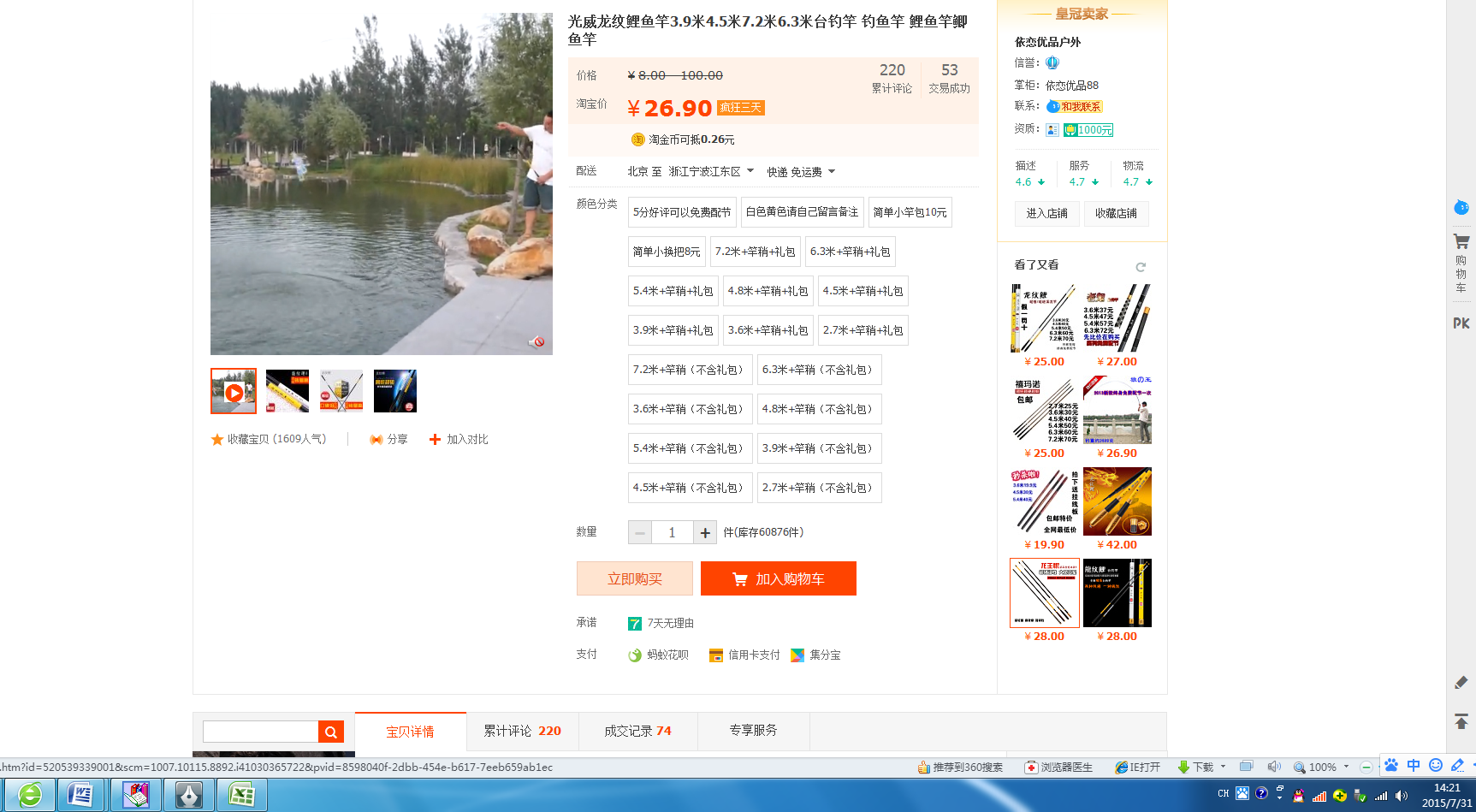Expand the 浙江宁波江东区 destination dropdown

(x=750, y=171)
